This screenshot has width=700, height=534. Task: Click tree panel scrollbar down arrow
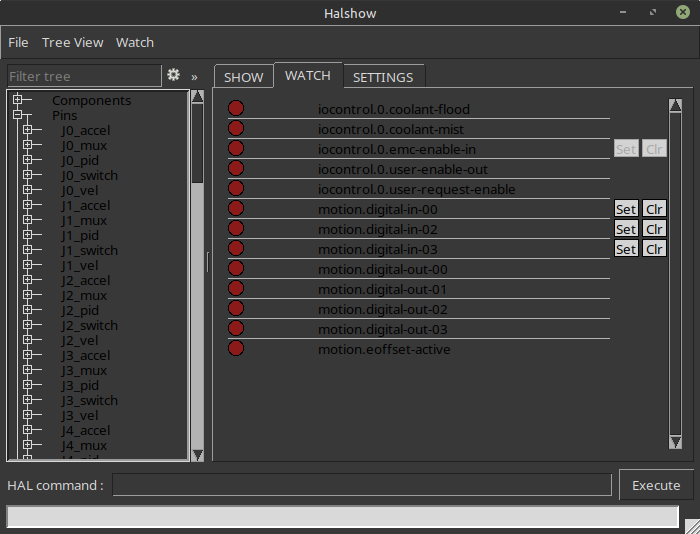197,454
